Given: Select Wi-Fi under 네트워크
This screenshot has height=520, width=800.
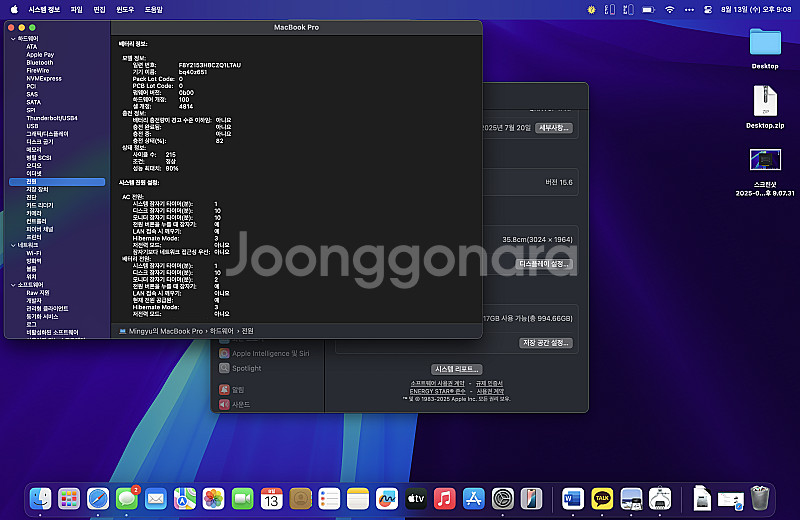Looking at the screenshot, I should tap(34, 253).
